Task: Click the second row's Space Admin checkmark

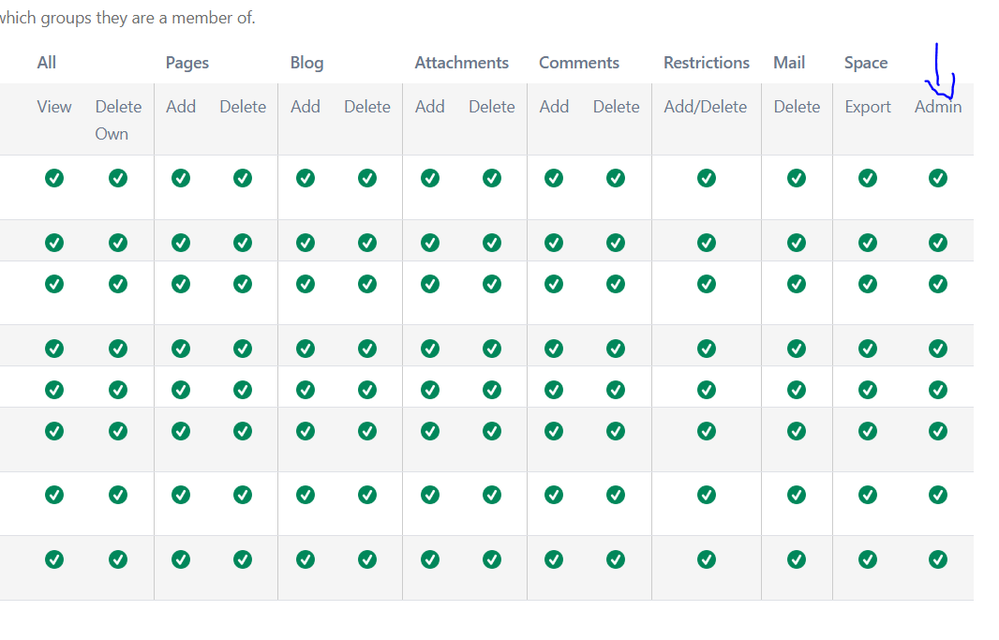Action: (938, 243)
